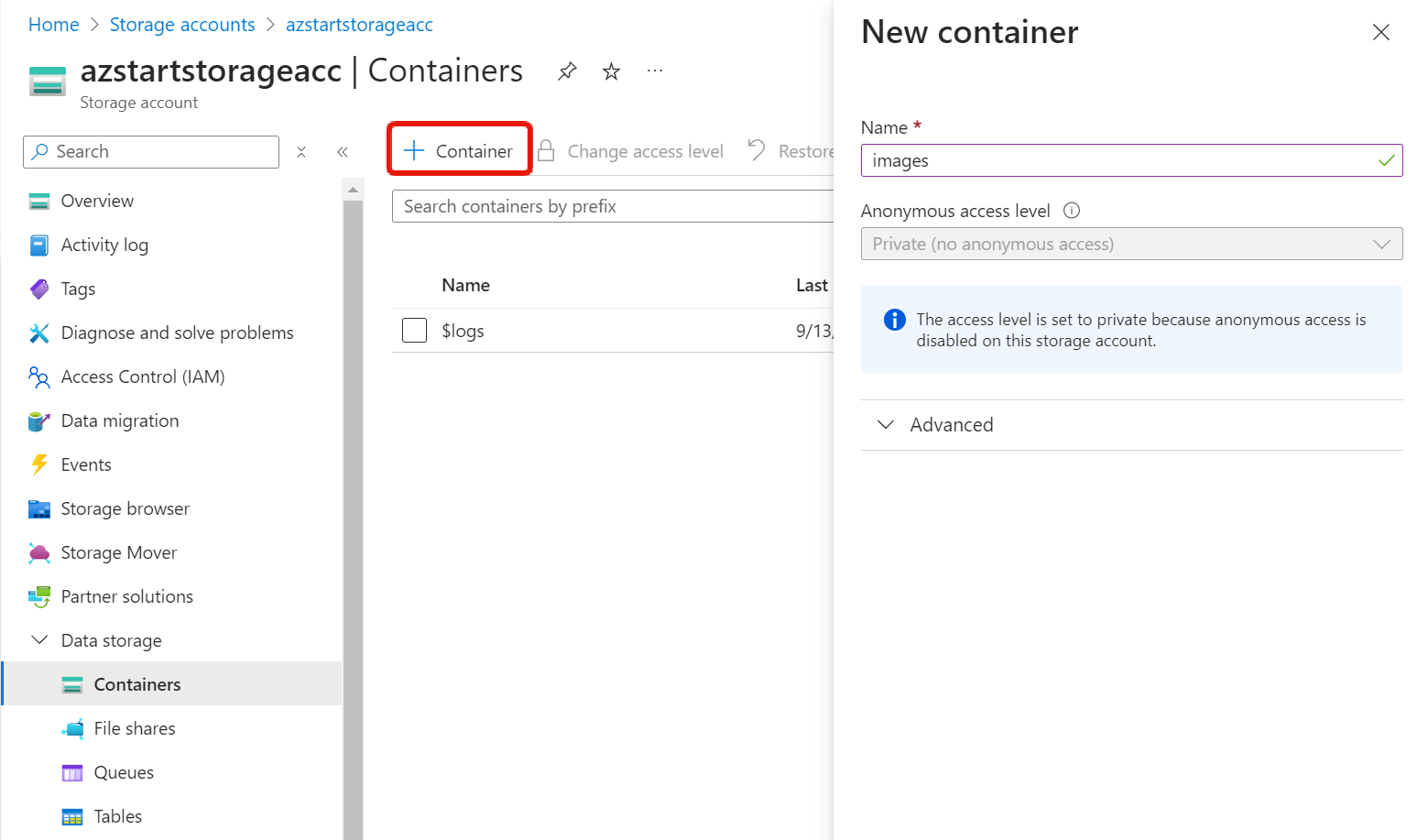
Task: Click the Queues icon
Action: point(72,773)
